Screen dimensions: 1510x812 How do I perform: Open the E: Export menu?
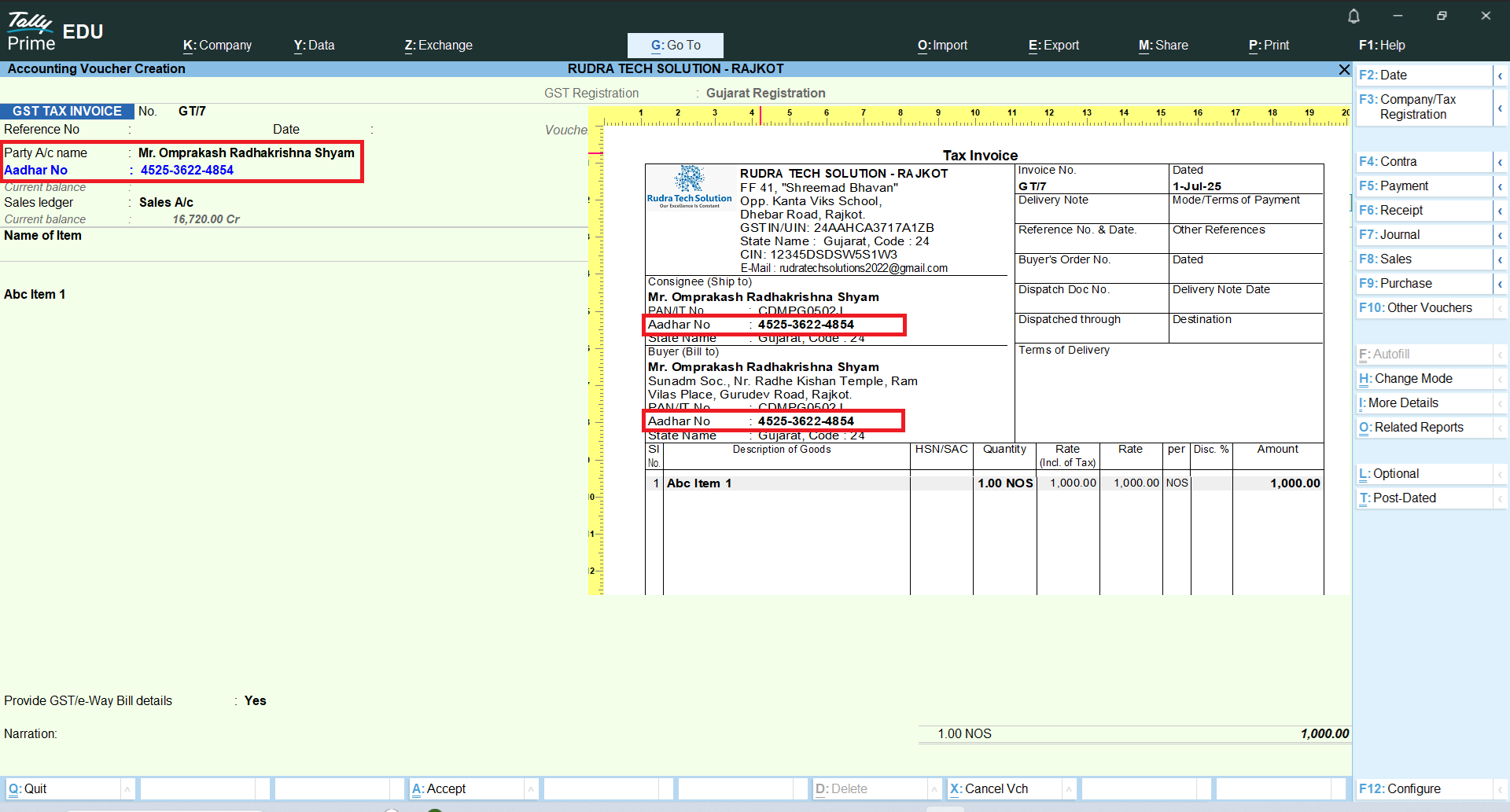(1053, 46)
